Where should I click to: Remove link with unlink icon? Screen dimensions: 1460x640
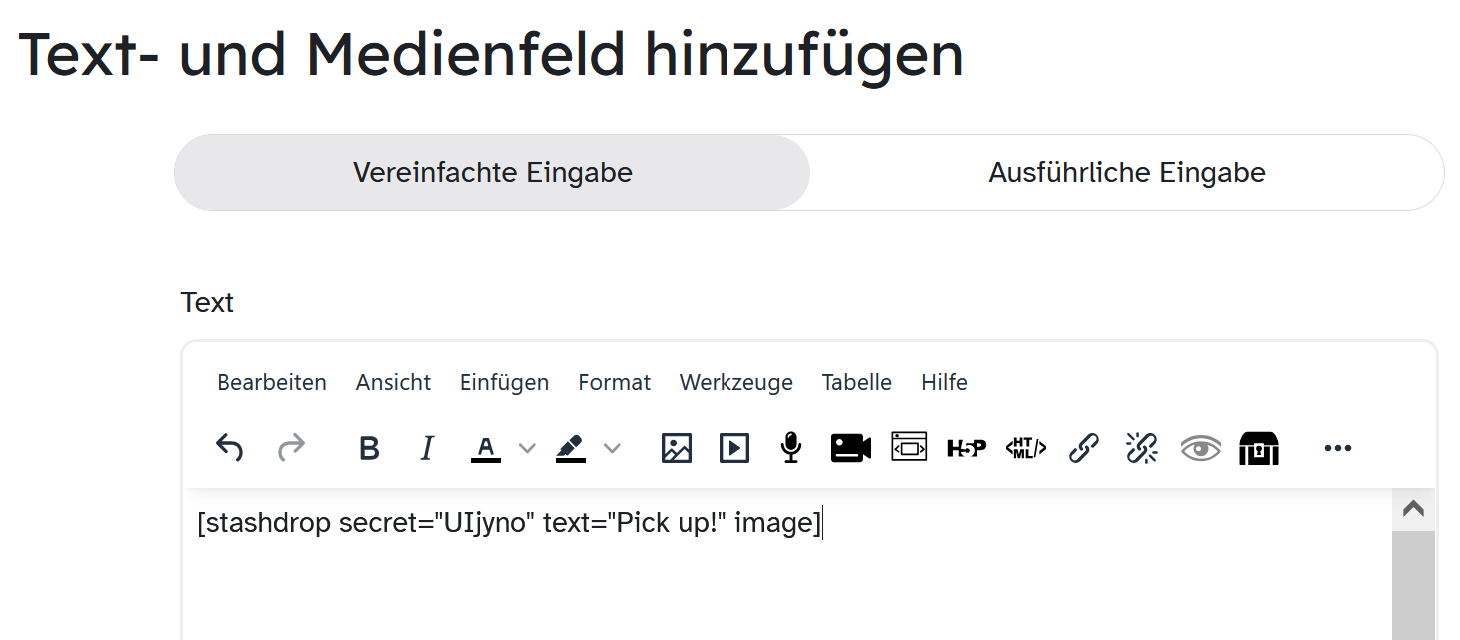pos(1141,448)
